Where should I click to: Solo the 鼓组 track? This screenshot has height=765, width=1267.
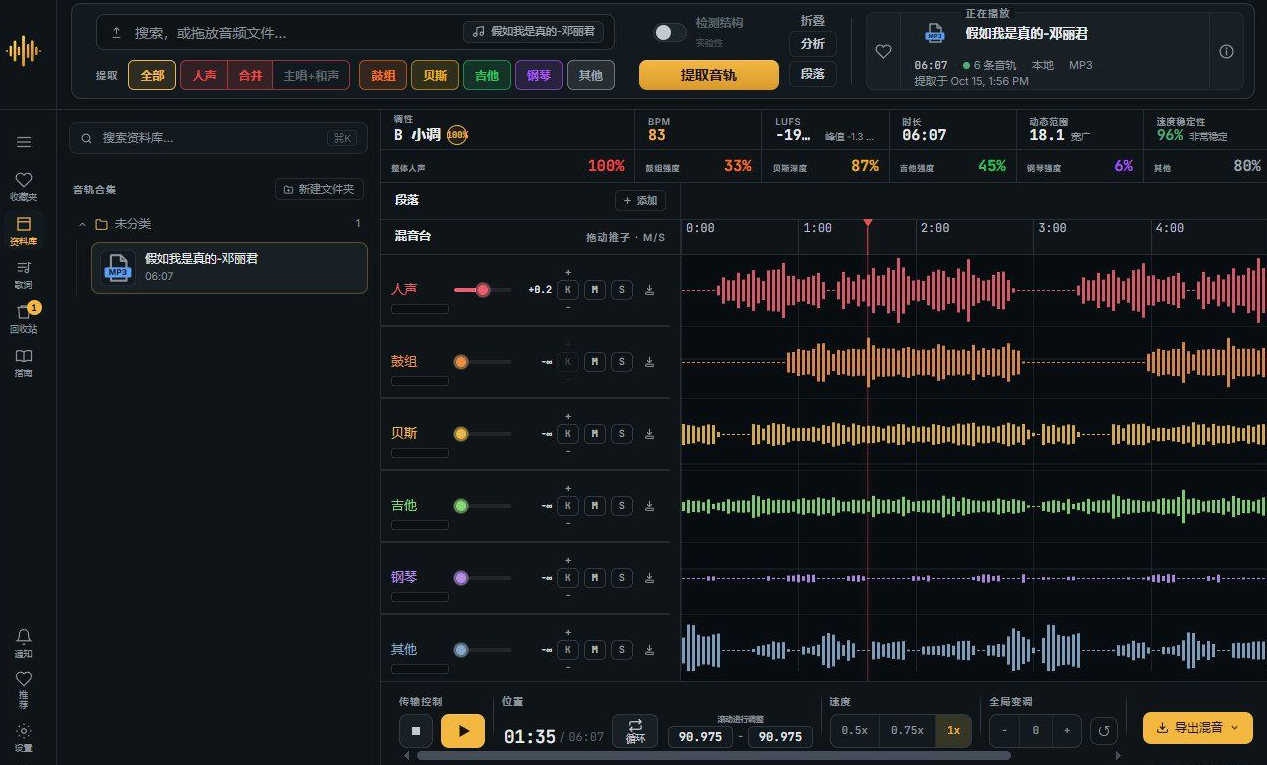(622, 362)
